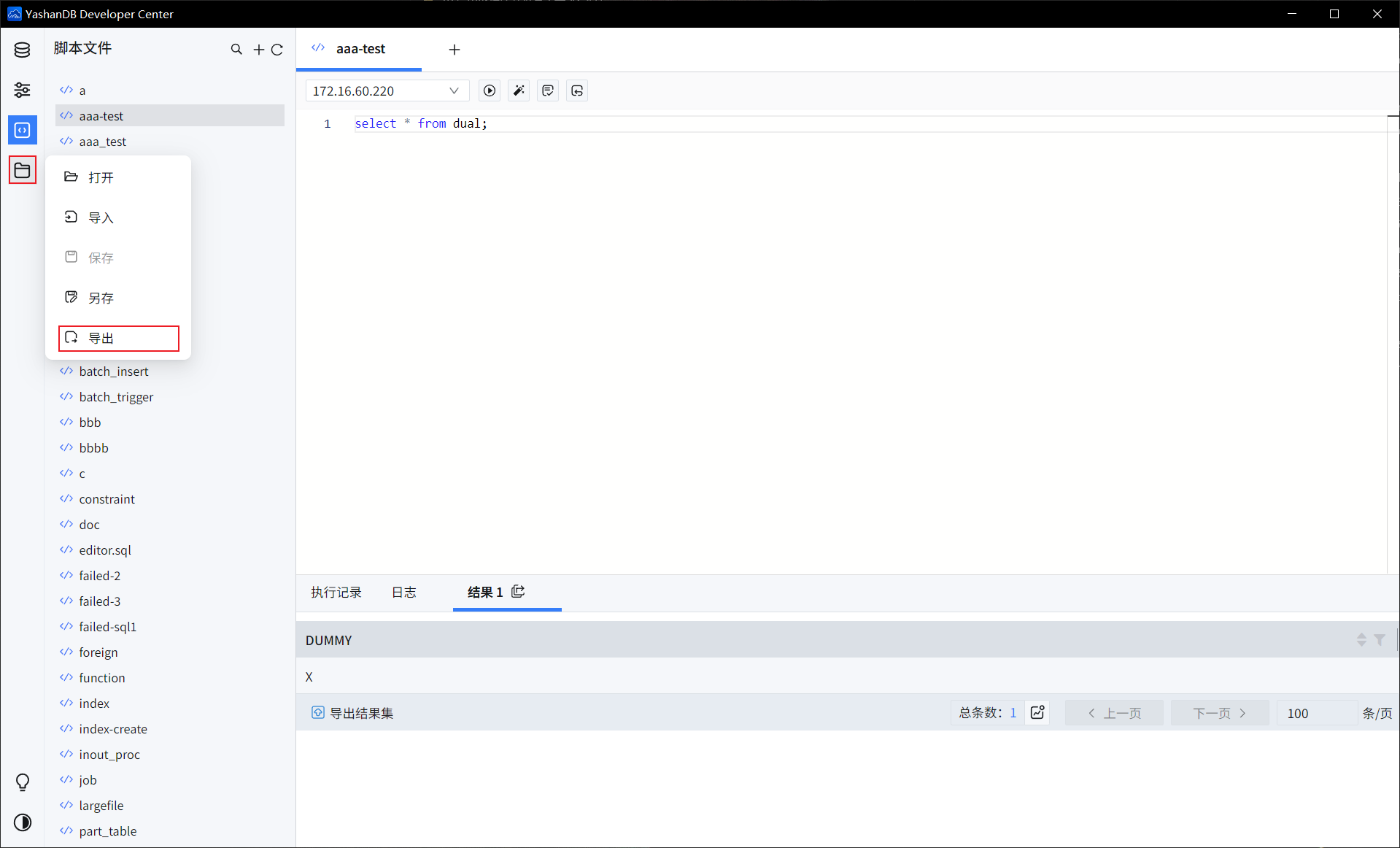The height and width of the screenshot is (848, 1400).
Task: Open the database connections panel in the sidebar
Action: (22, 49)
